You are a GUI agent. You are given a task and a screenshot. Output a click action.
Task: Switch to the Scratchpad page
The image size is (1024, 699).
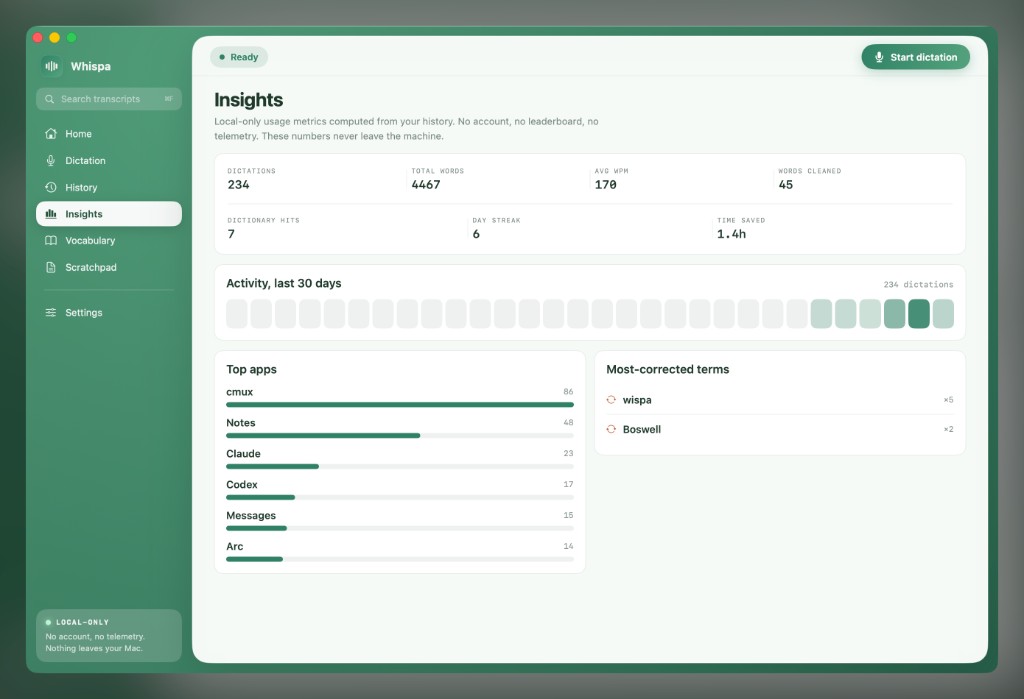109,267
